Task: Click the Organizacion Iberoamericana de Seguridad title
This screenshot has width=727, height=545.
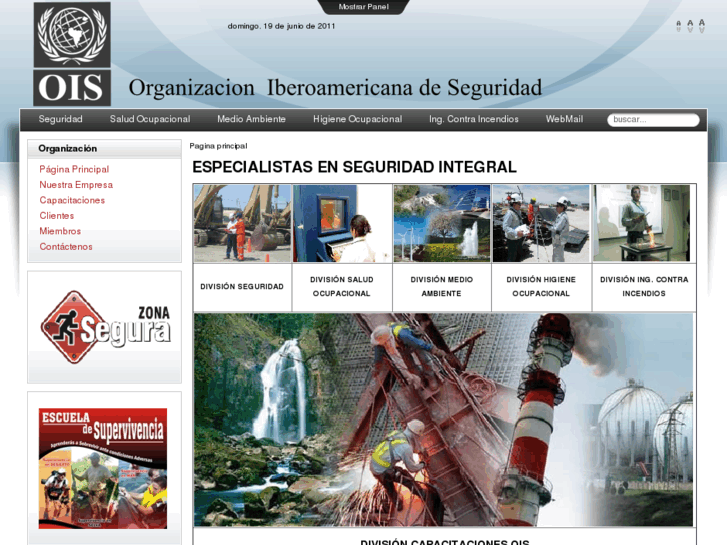Action: [335, 88]
